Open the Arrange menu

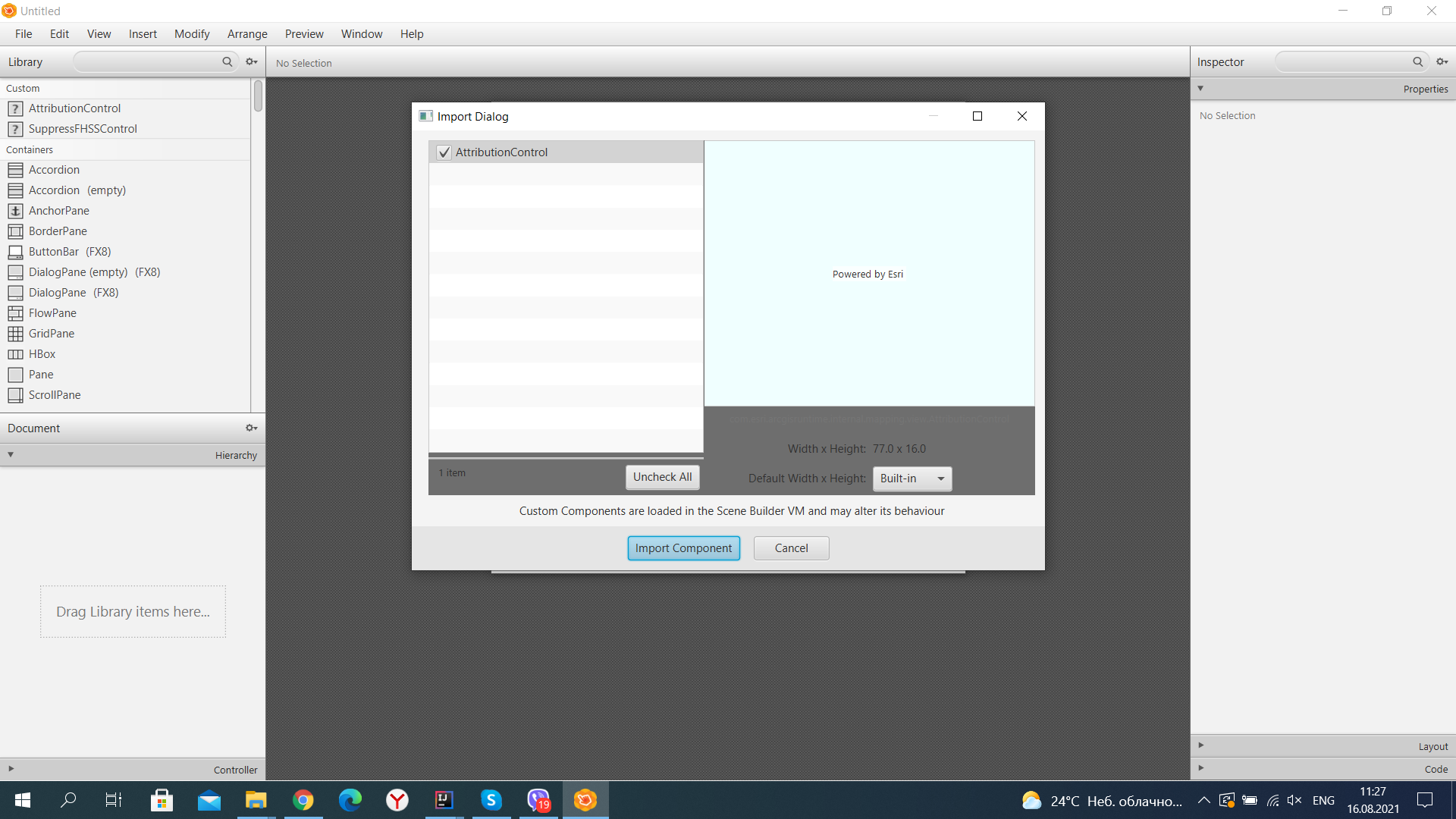coord(247,34)
